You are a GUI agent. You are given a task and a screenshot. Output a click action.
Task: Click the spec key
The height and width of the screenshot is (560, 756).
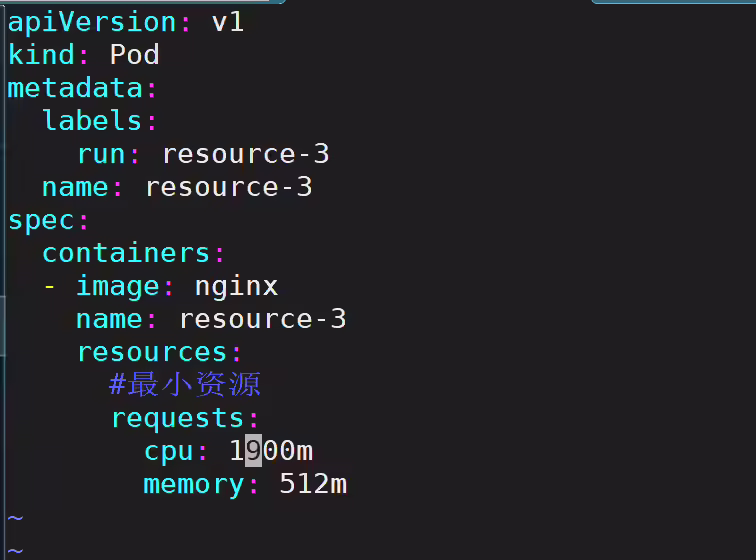(41, 221)
